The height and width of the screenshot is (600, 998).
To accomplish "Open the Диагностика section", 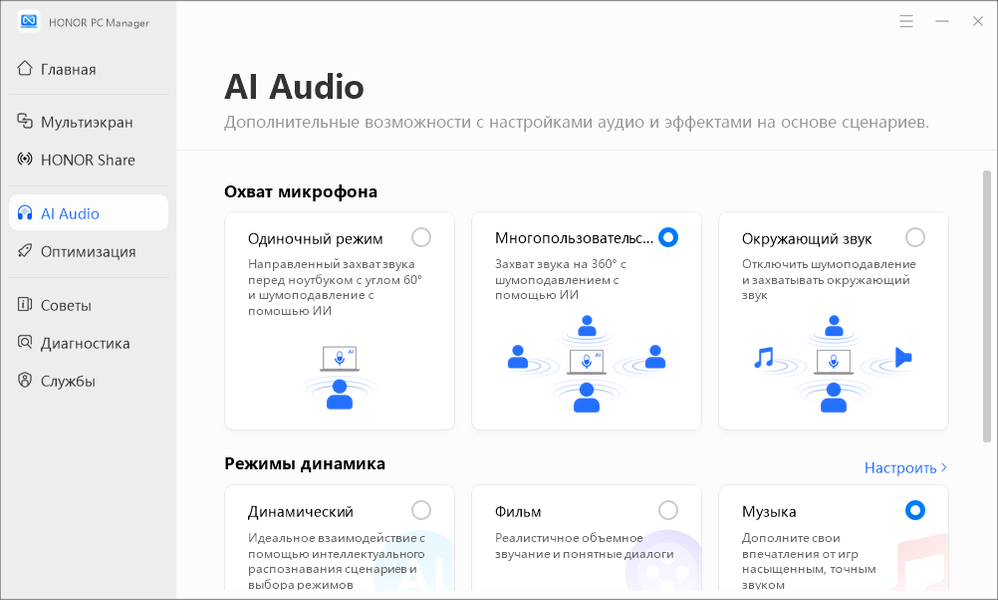I will [x=88, y=343].
